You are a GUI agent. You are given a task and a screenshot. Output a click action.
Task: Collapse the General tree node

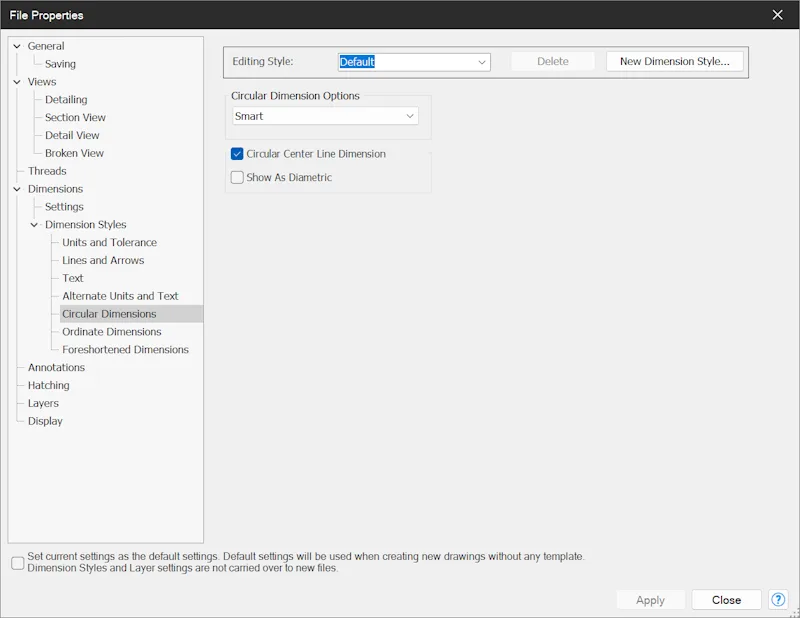click(17, 46)
